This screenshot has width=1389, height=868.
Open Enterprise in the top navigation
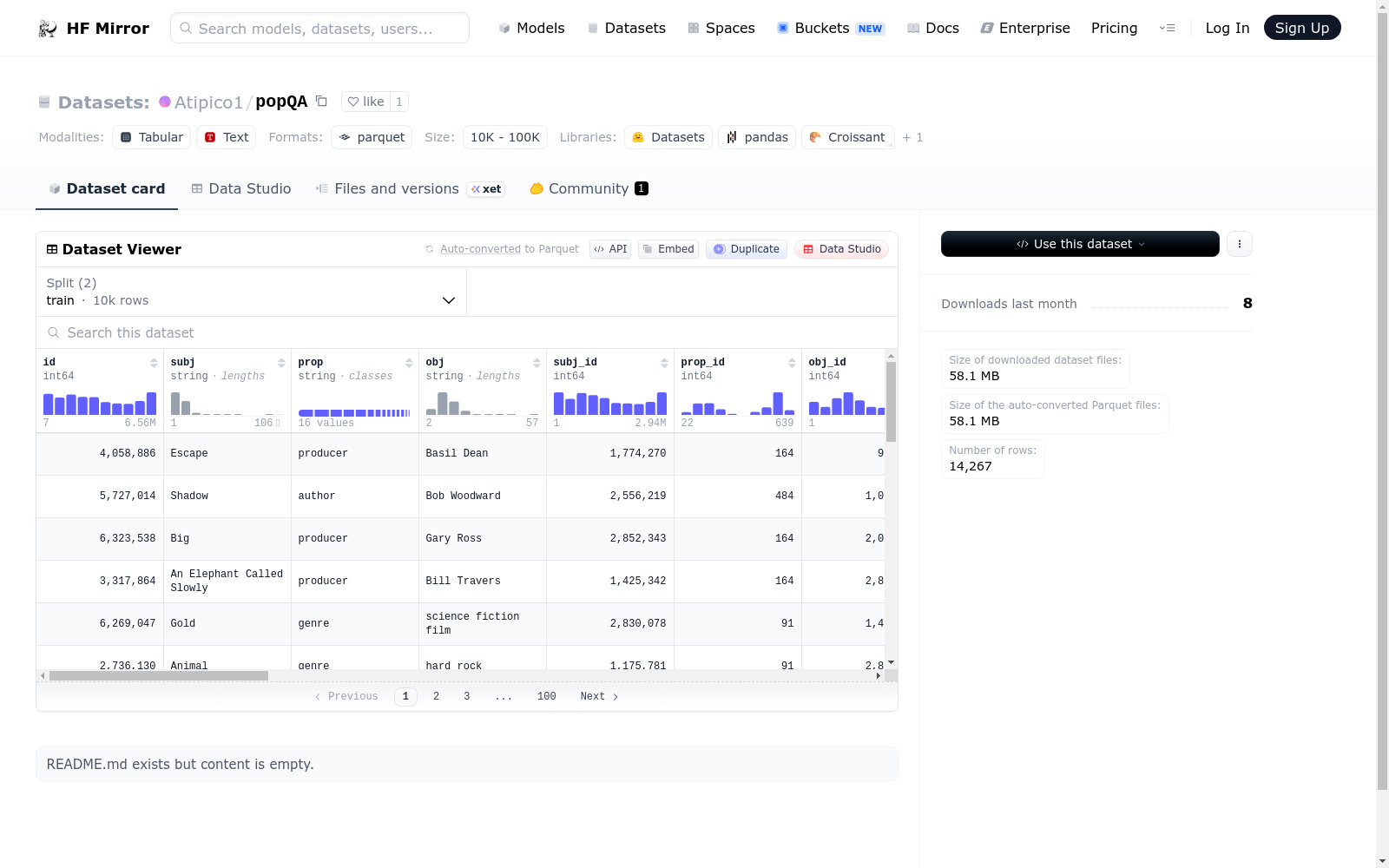[x=1025, y=28]
